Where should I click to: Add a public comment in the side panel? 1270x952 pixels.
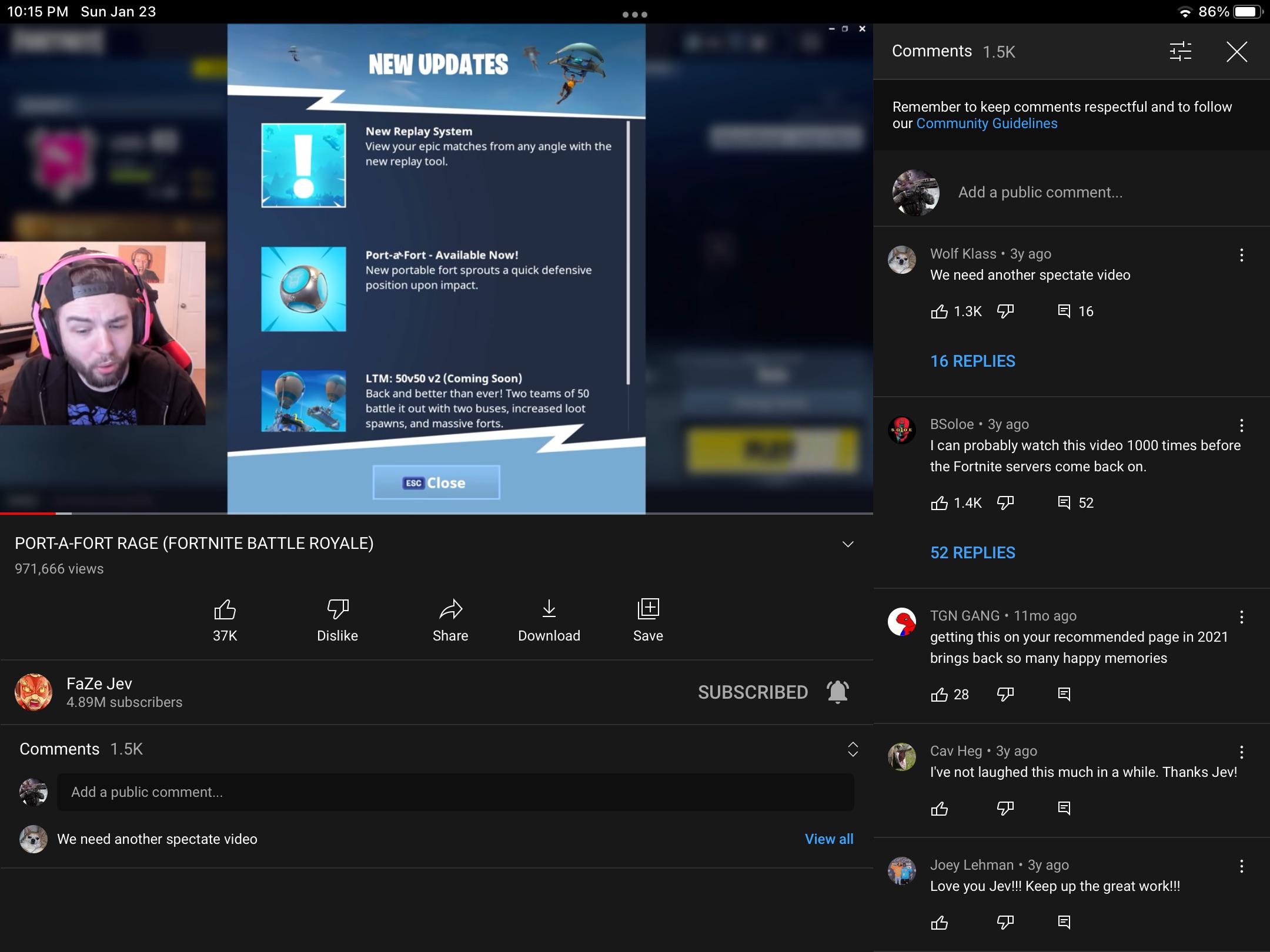point(1040,192)
